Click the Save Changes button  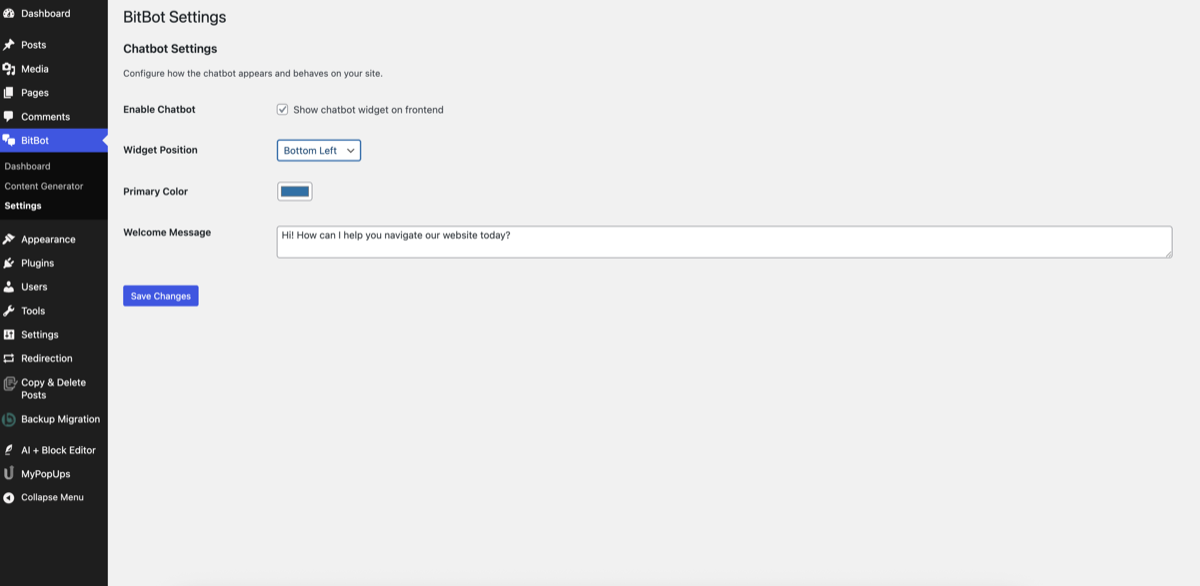pos(160,295)
